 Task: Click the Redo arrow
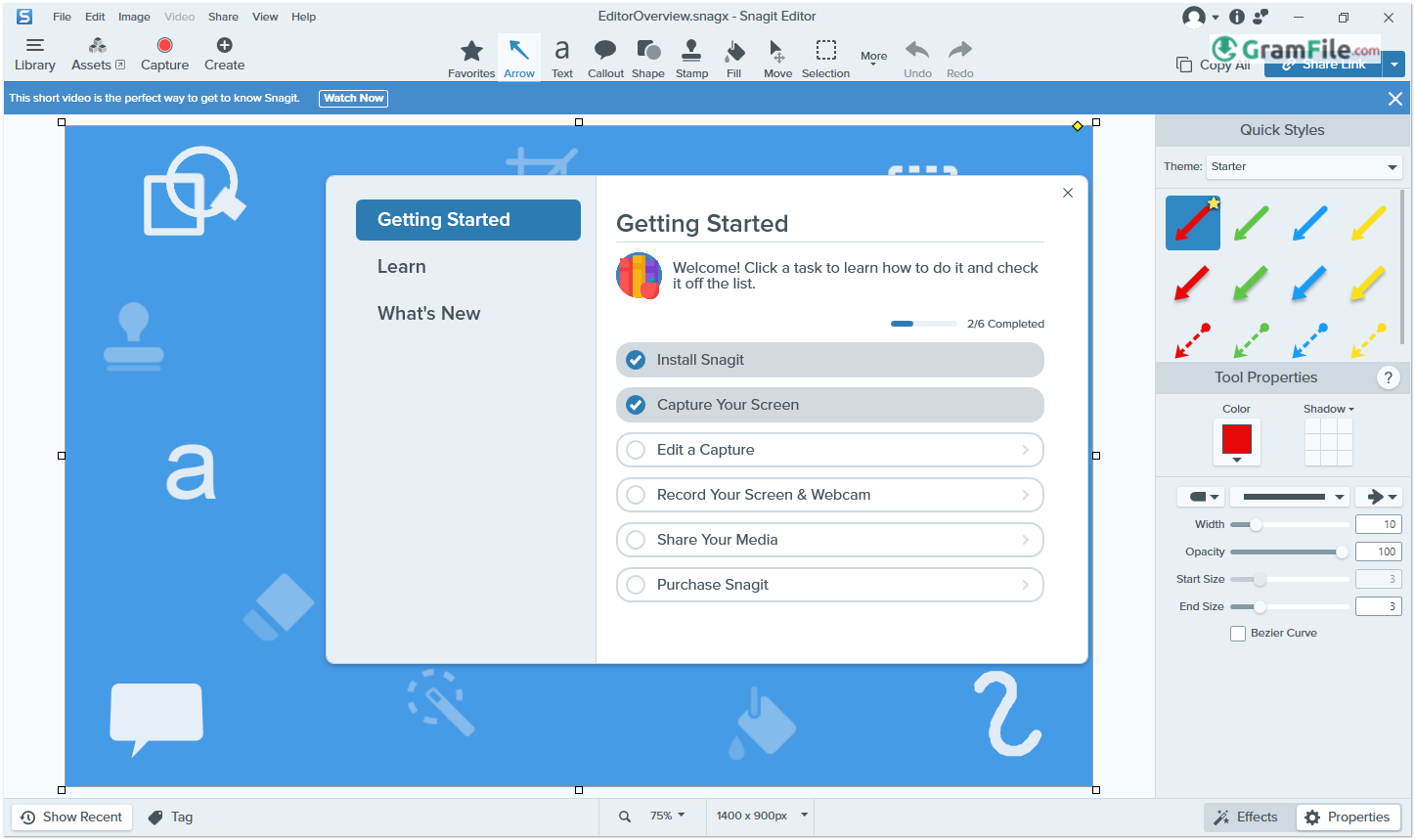960,59
